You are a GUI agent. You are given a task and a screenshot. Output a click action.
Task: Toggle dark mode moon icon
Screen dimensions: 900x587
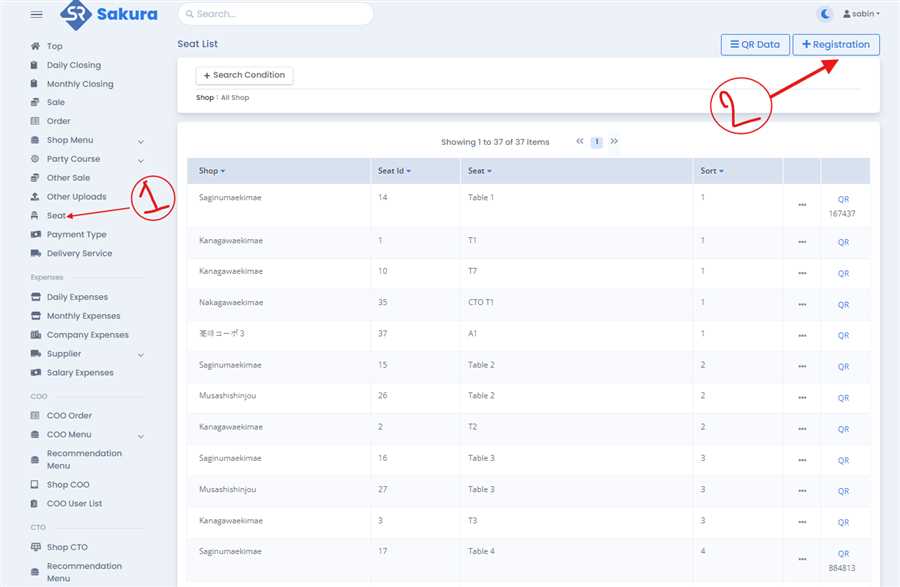pos(825,14)
